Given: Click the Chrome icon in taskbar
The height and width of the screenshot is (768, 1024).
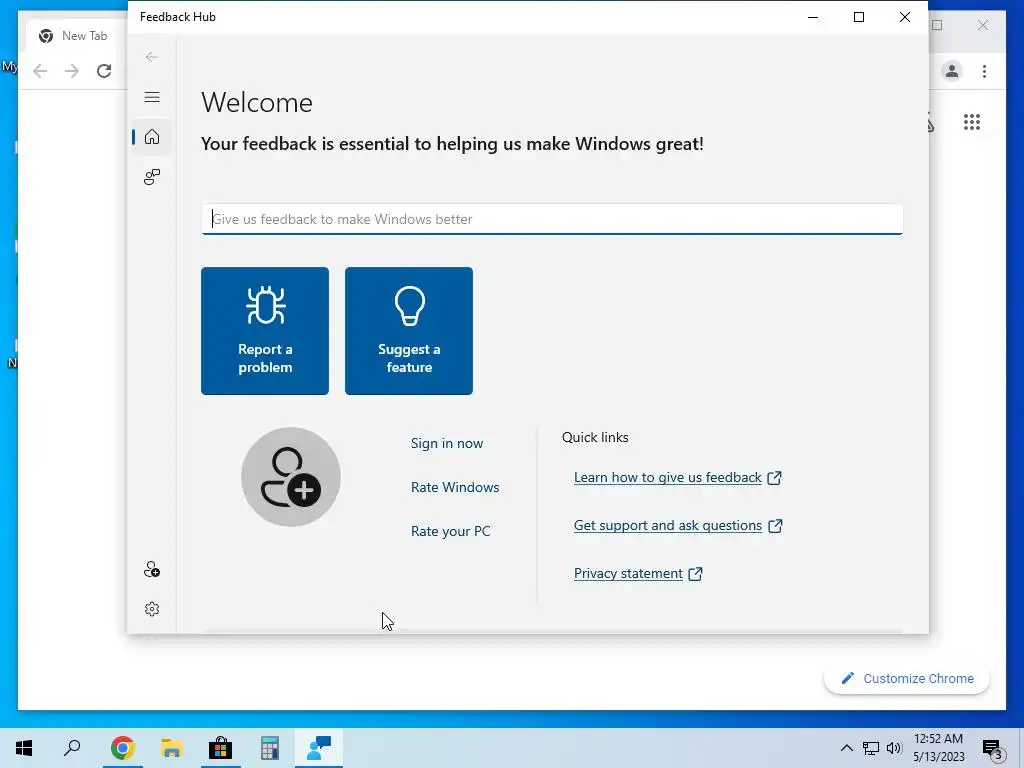Looking at the screenshot, I should tap(122, 748).
